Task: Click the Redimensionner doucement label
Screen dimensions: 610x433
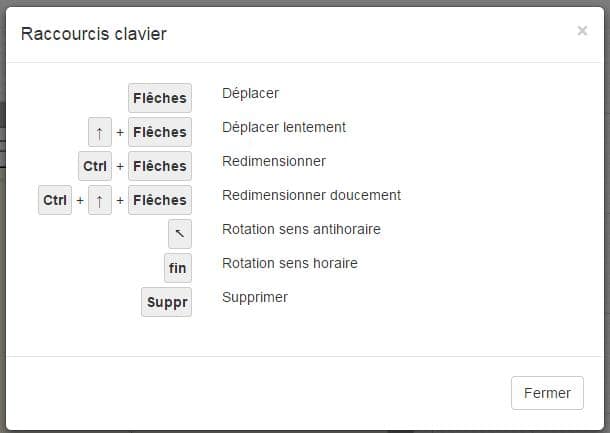Action: (x=311, y=195)
